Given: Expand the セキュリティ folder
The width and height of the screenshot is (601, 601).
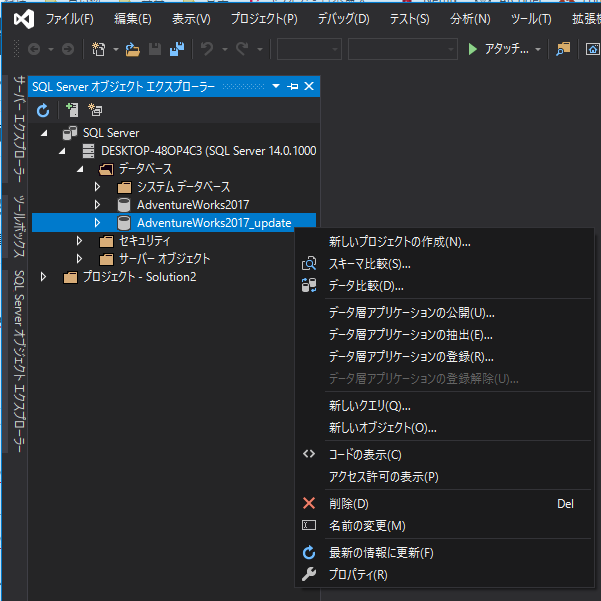Looking at the screenshot, I should (x=79, y=241).
